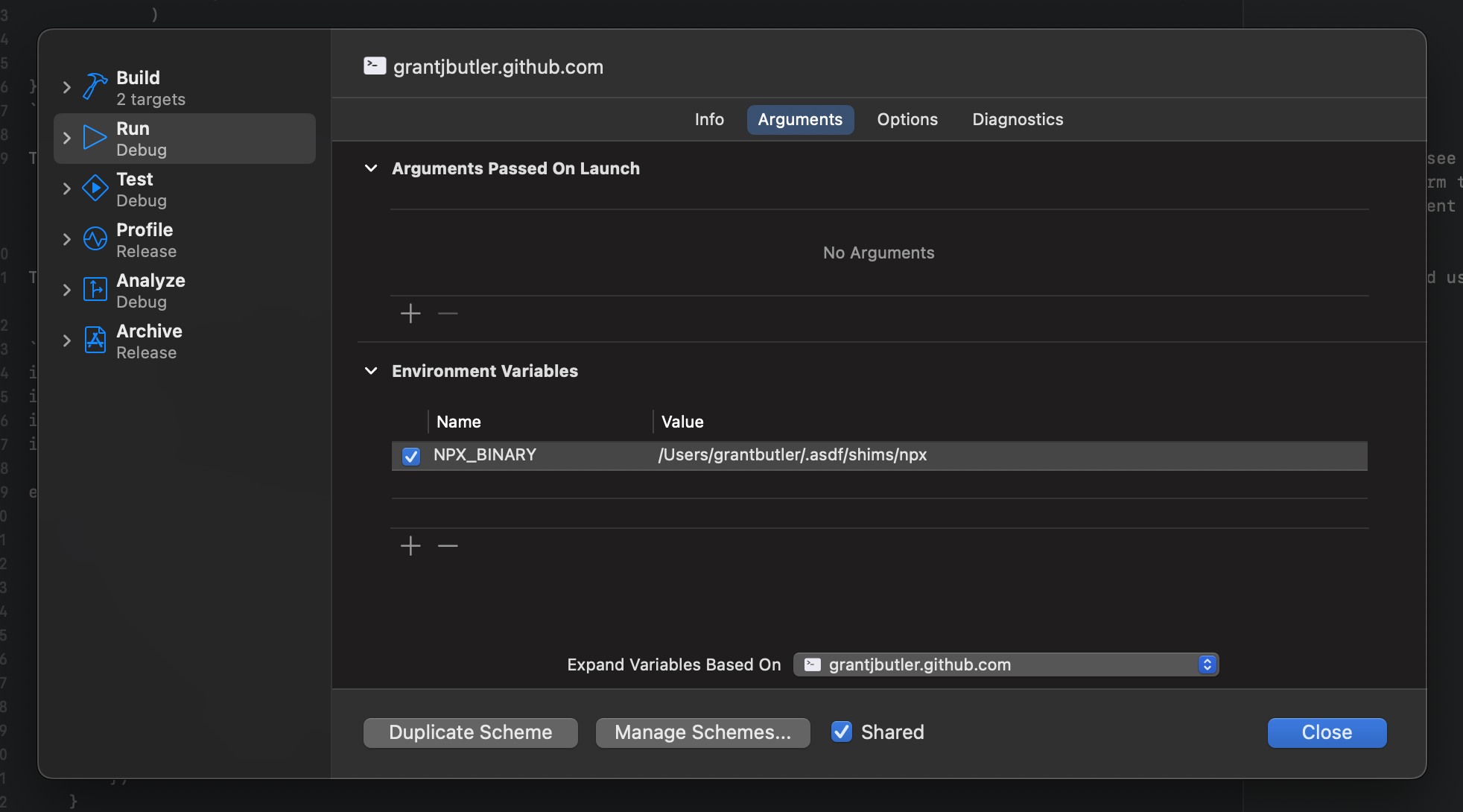Click the No Arguments placeholder text
This screenshot has width=1463, height=812.
pyautogui.click(x=879, y=253)
